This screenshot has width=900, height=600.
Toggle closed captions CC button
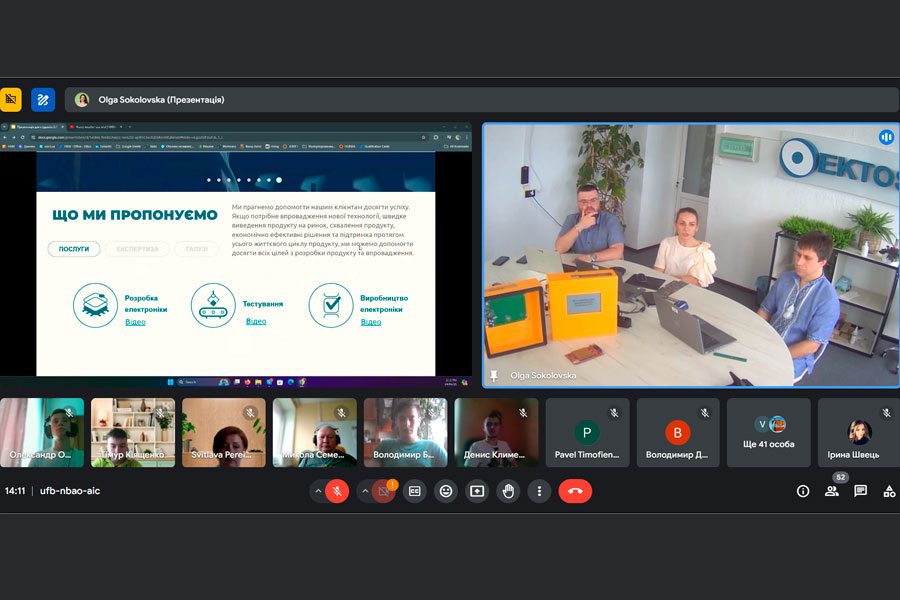414,491
